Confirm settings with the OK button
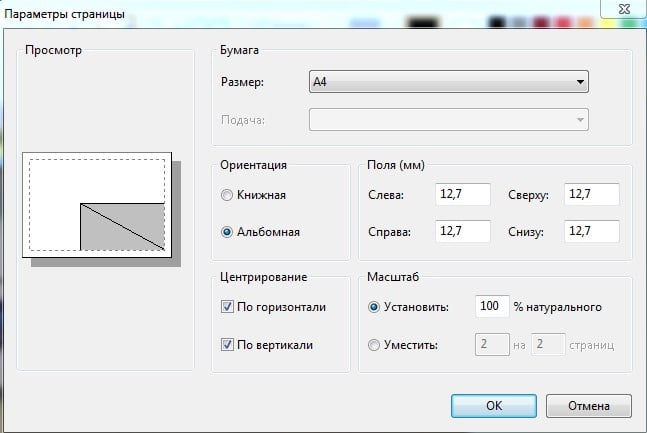The height and width of the screenshot is (433, 647). pyautogui.click(x=494, y=406)
